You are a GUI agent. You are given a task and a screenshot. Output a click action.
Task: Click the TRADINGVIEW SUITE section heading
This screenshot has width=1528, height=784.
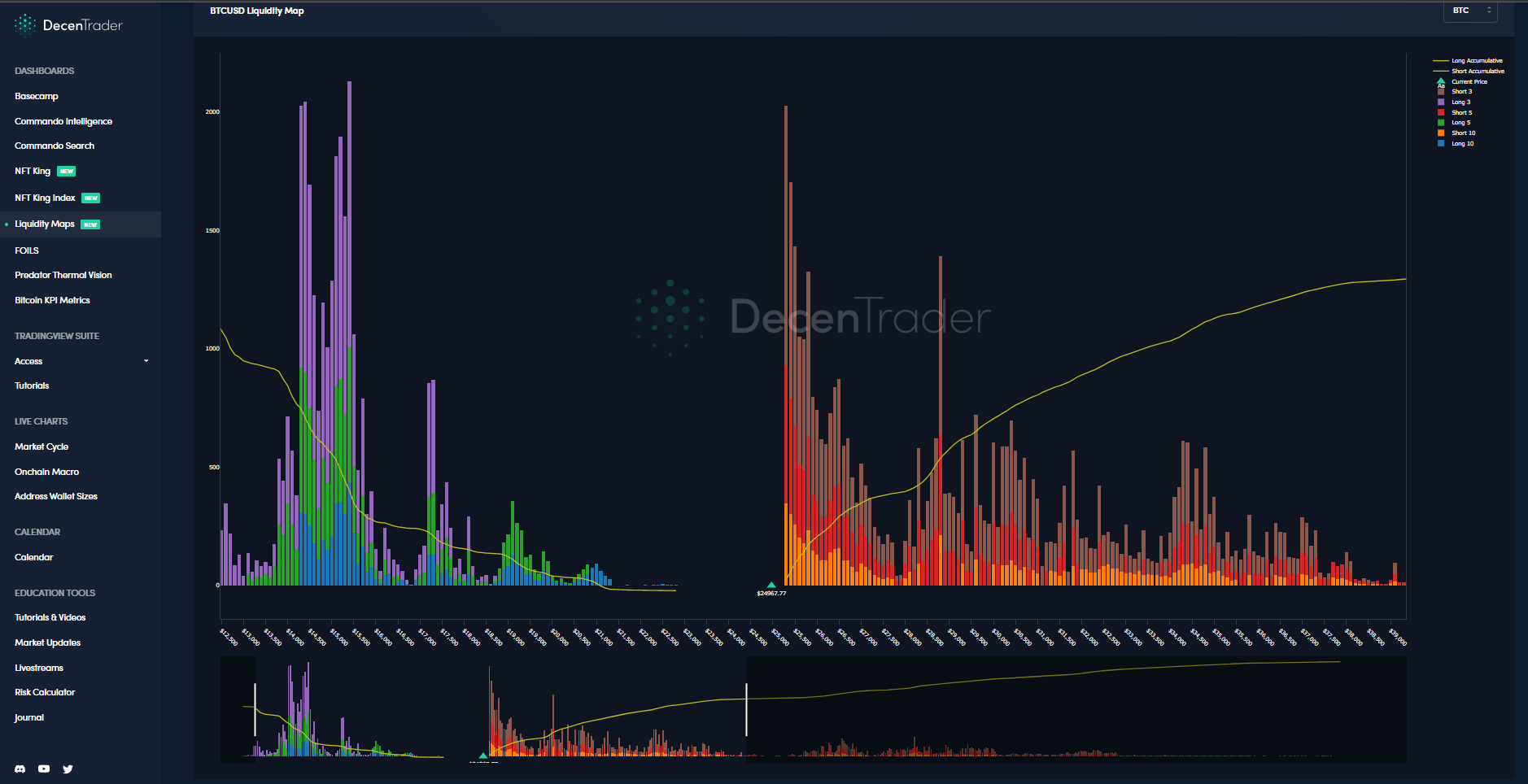[x=57, y=336]
